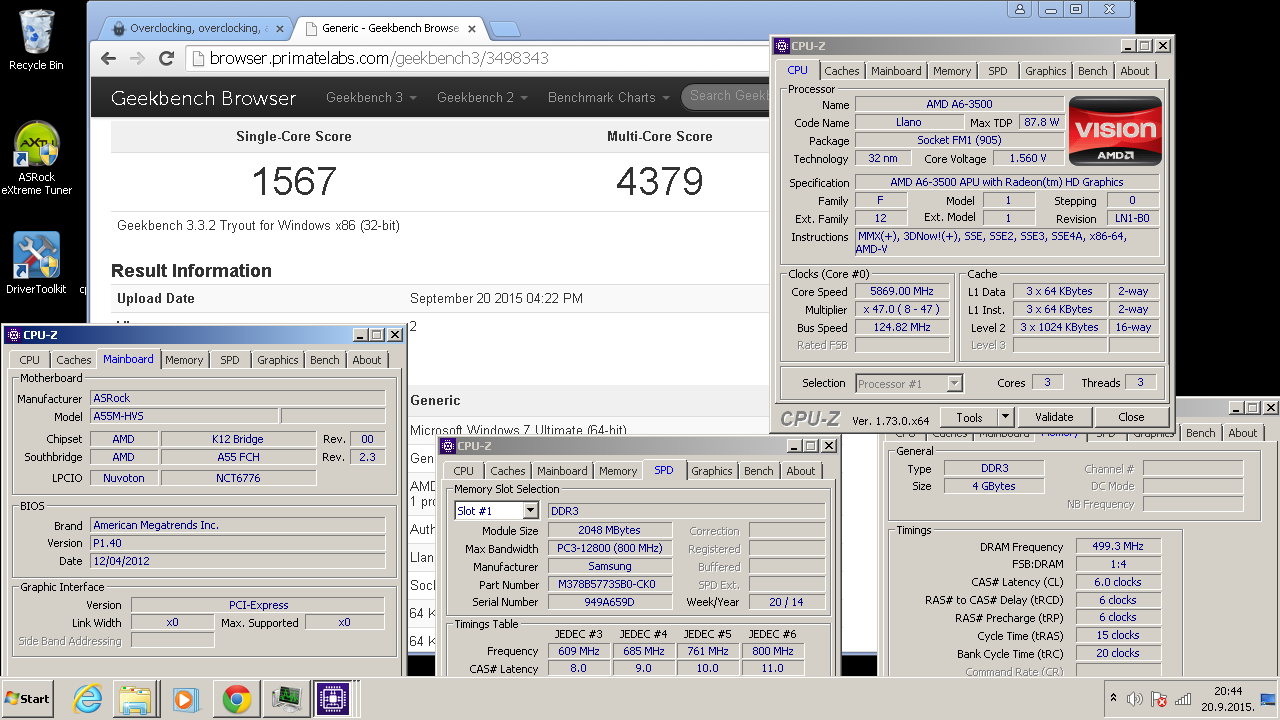
Task: Click the multi-core score 4379
Action: (x=660, y=182)
